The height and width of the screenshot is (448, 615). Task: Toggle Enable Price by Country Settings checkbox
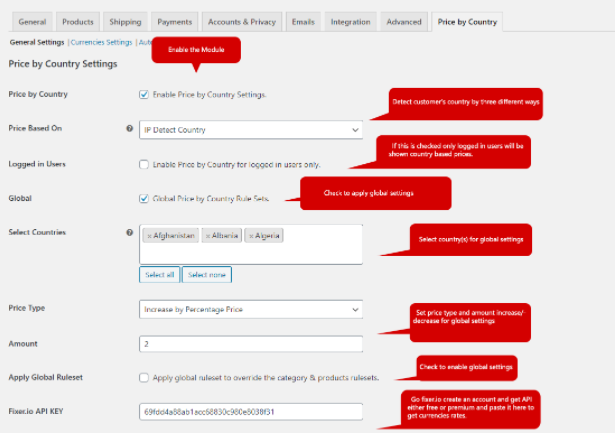[144, 95]
